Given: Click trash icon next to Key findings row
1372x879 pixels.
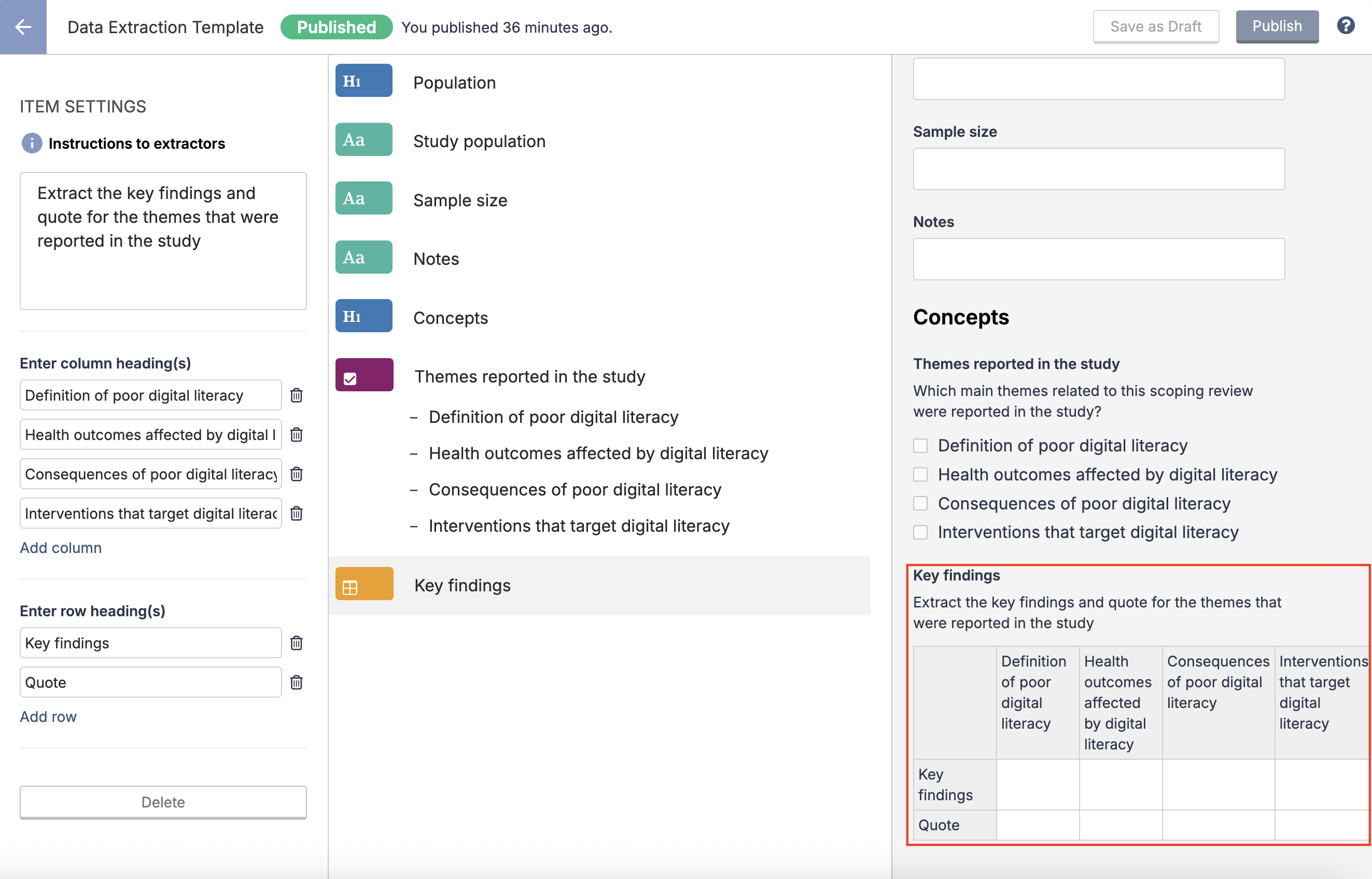Looking at the screenshot, I should point(296,643).
